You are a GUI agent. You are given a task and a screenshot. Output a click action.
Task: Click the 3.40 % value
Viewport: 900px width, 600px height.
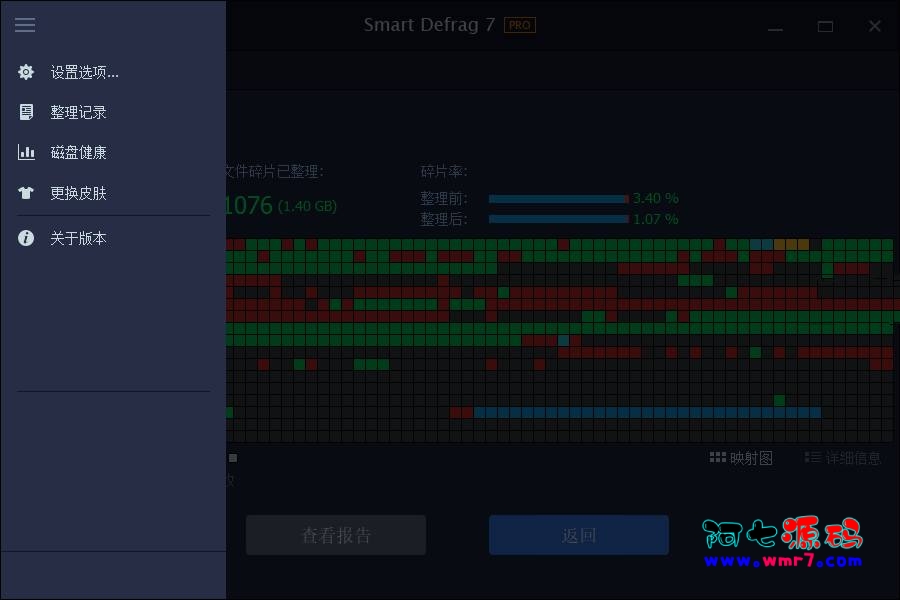tap(655, 198)
